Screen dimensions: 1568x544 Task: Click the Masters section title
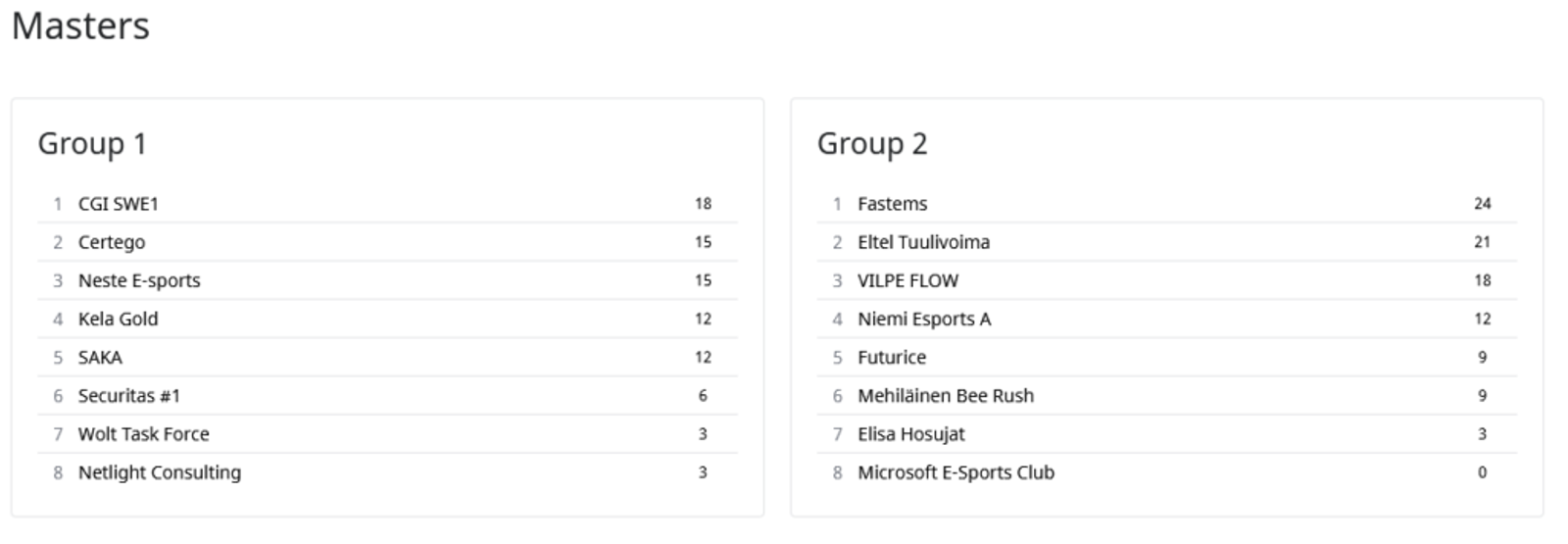[80, 25]
